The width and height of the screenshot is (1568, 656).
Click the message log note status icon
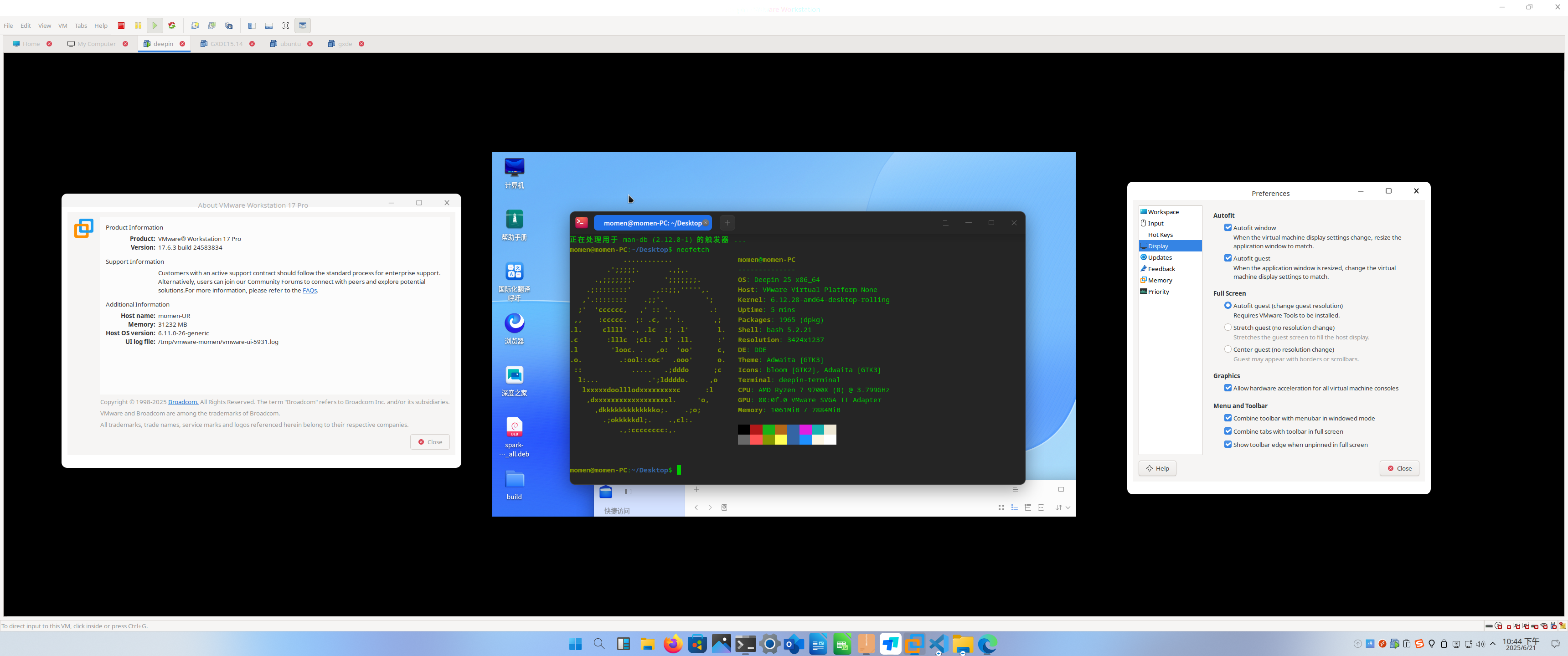(x=1563, y=625)
